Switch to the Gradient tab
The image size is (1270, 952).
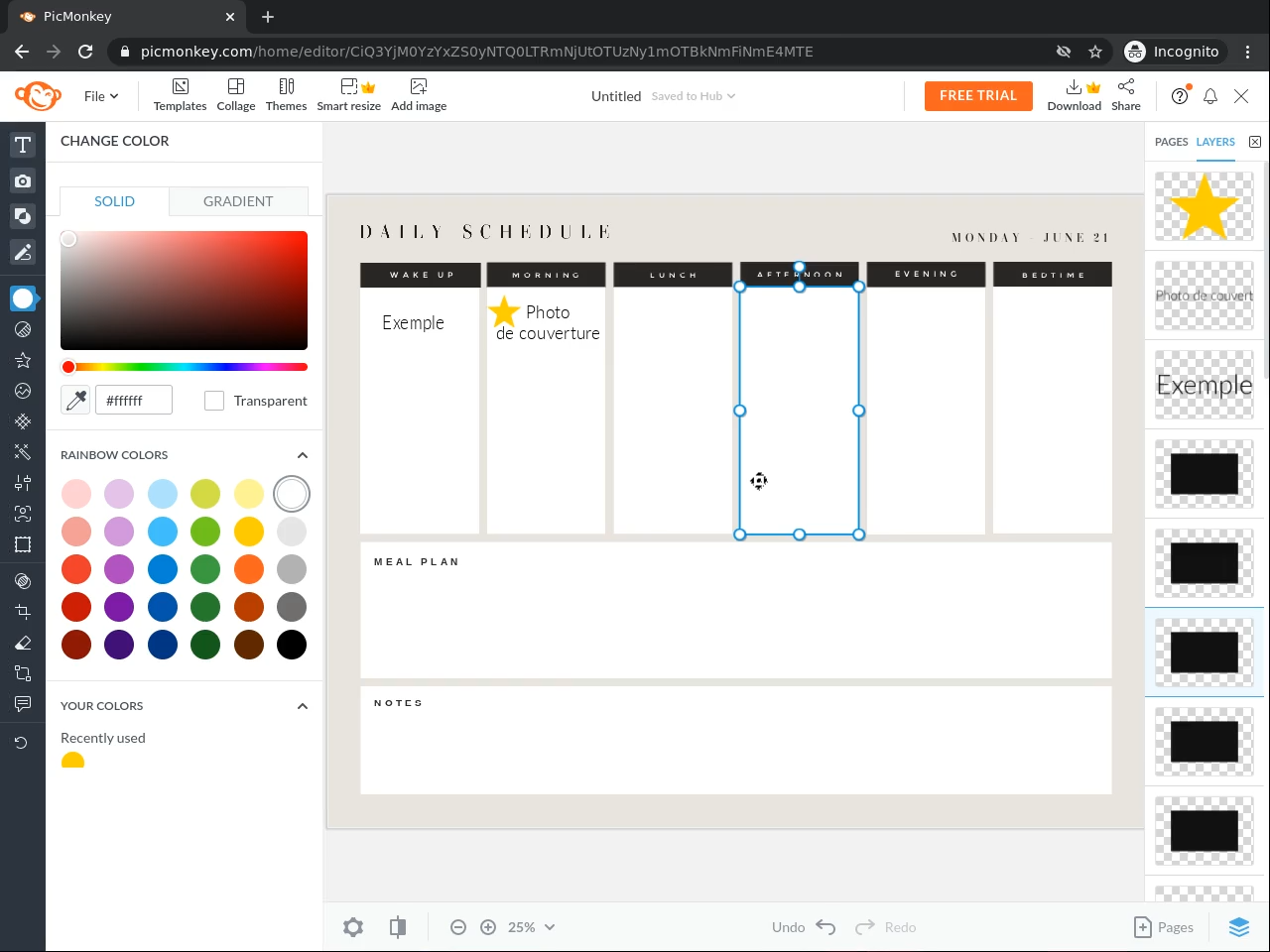click(x=238, y=201)
